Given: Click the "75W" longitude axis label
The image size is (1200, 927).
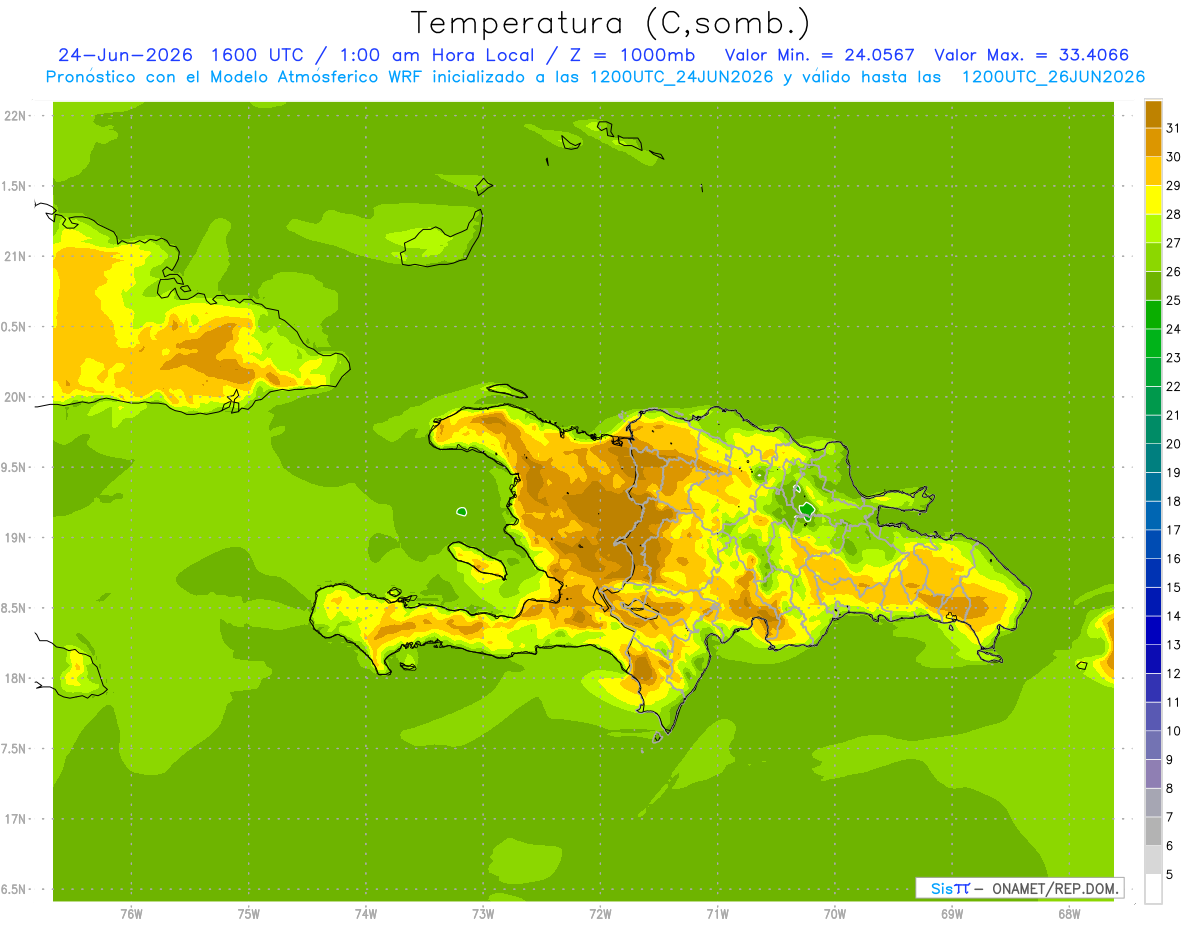Looking at the screenshot, I should click(249, 914).
